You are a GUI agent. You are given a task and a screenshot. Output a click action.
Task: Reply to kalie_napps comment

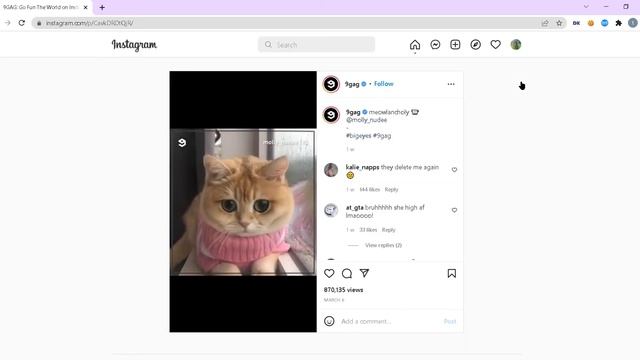391,189
